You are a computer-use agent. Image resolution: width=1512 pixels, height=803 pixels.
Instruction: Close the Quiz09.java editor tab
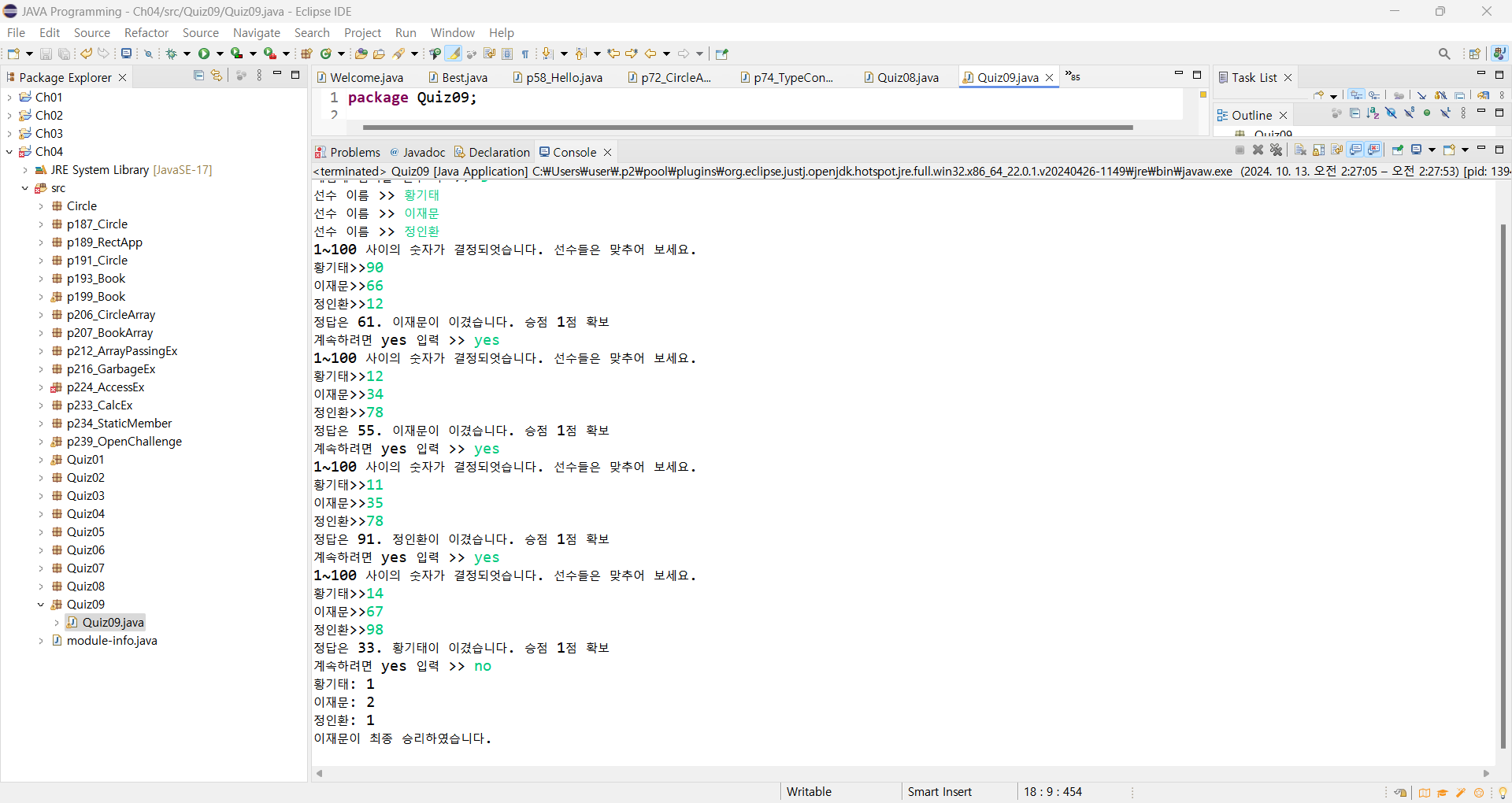click(x=1050, y=77)
